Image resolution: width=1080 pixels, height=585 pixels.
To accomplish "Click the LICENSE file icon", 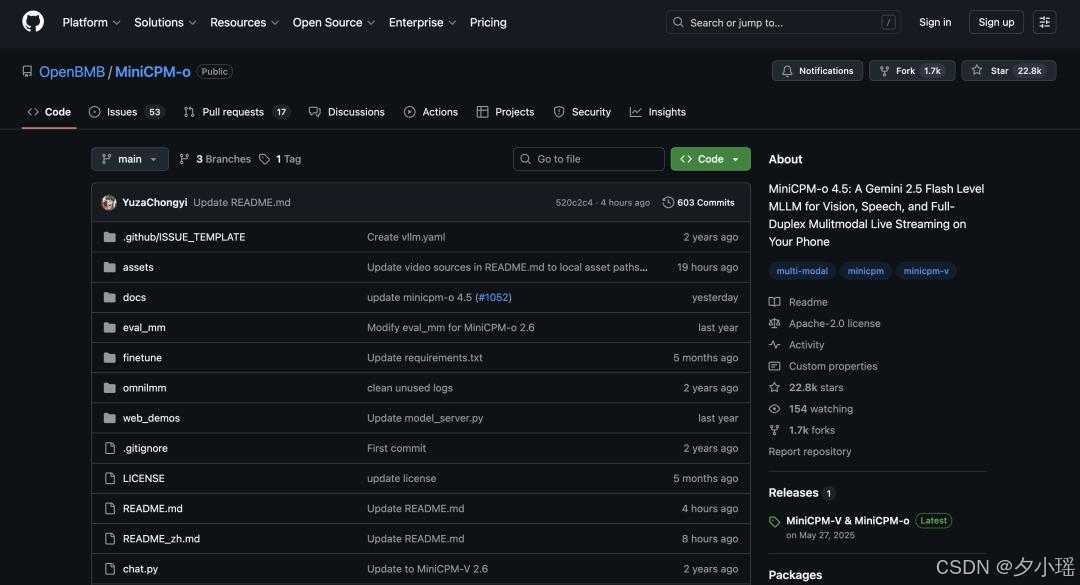I will coord(110,478).
